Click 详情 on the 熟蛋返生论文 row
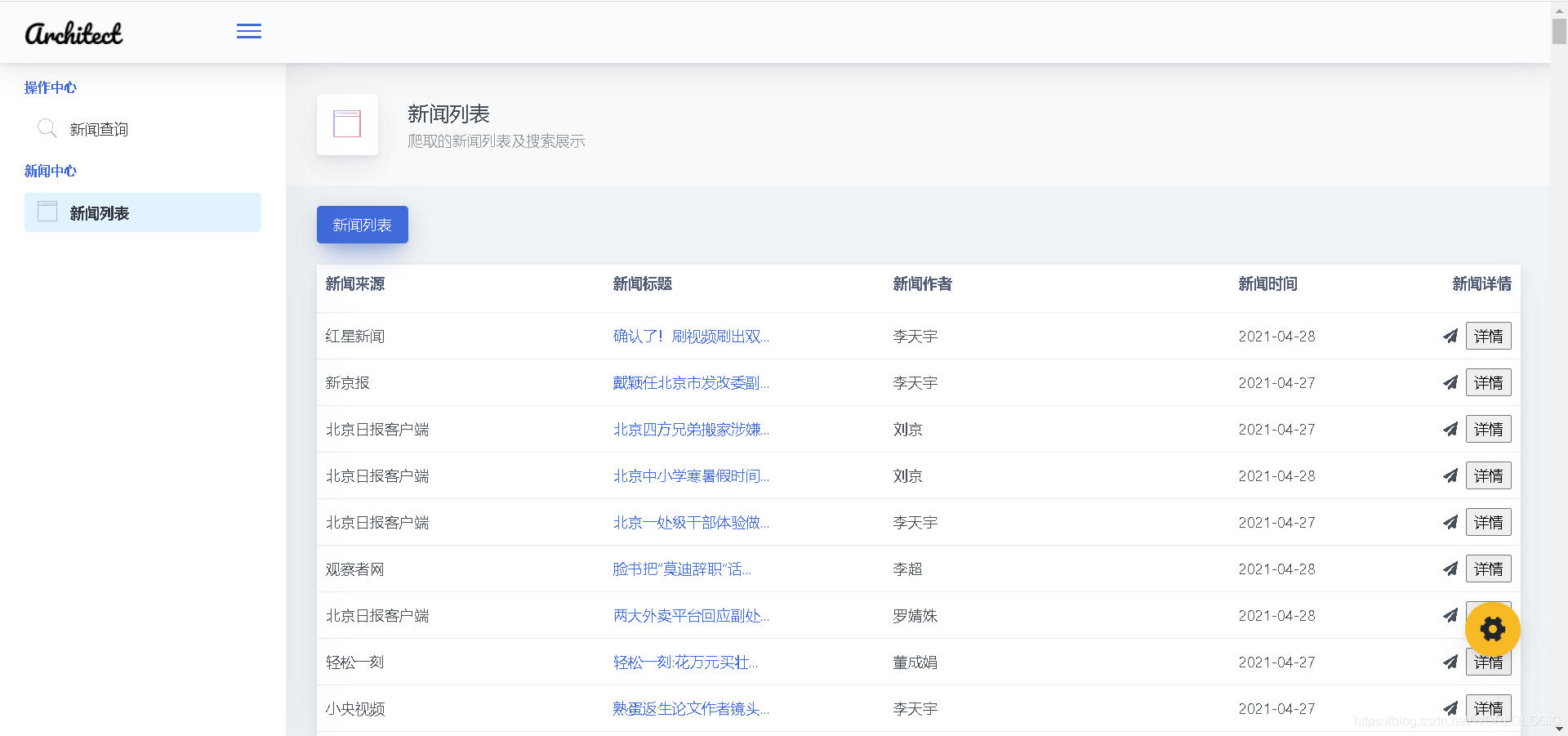The image size is (1568, 736). pyautogui.click(x=1488, y=708)
